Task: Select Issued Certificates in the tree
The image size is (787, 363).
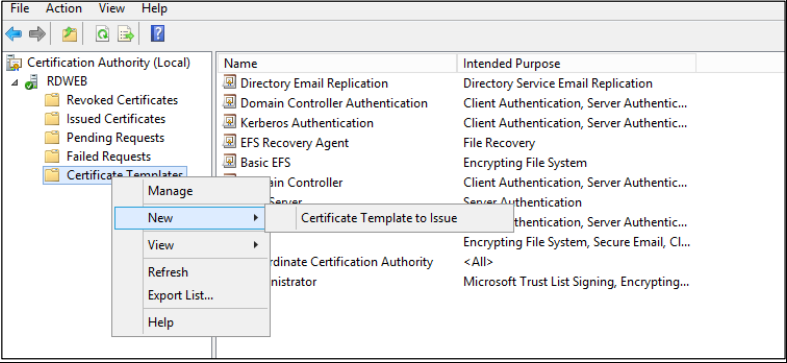Action: pyautogui.click(x=116, y=119)
